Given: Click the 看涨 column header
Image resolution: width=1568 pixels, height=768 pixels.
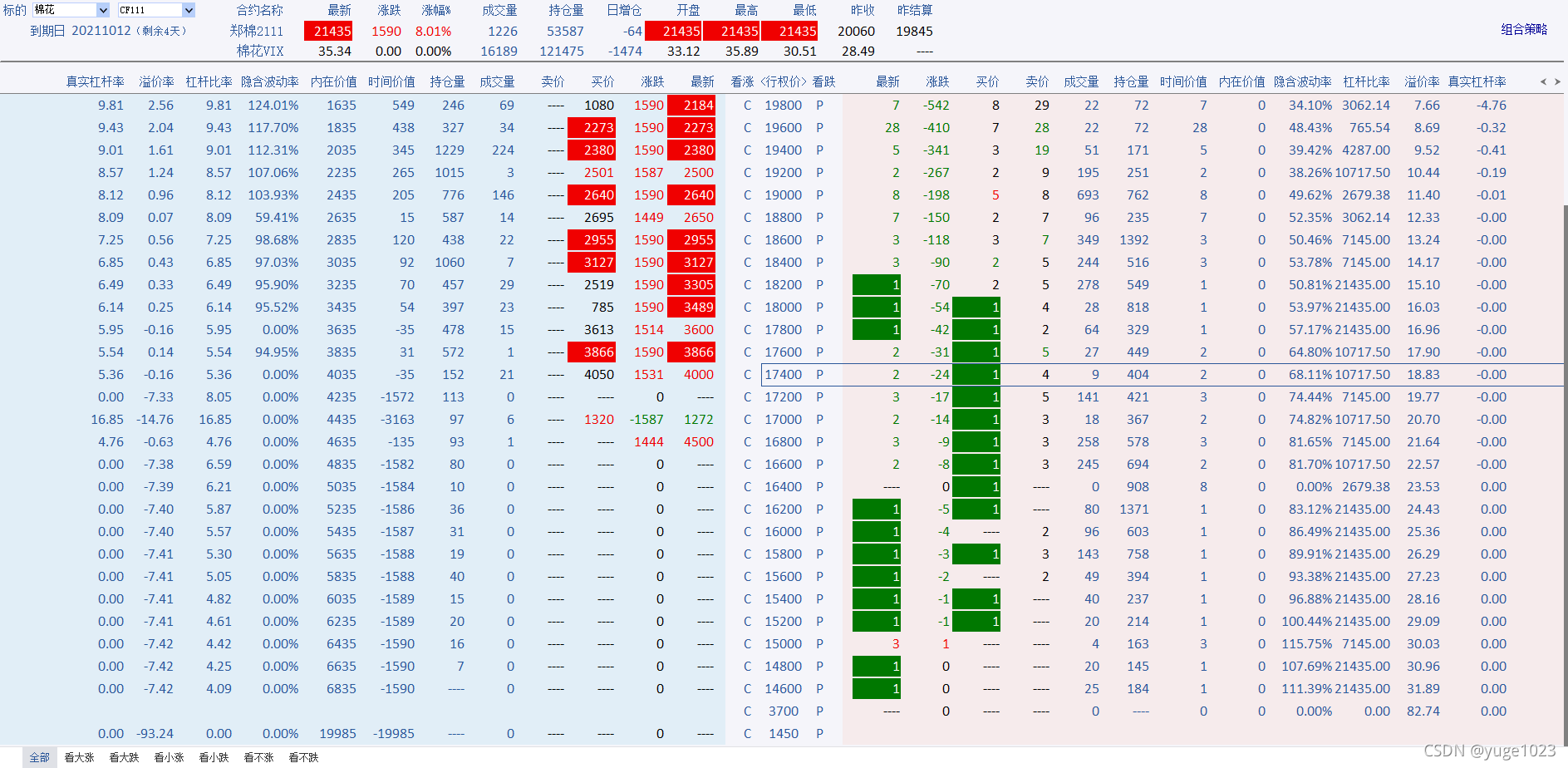Looking at the screenshot, I should 742,81.
